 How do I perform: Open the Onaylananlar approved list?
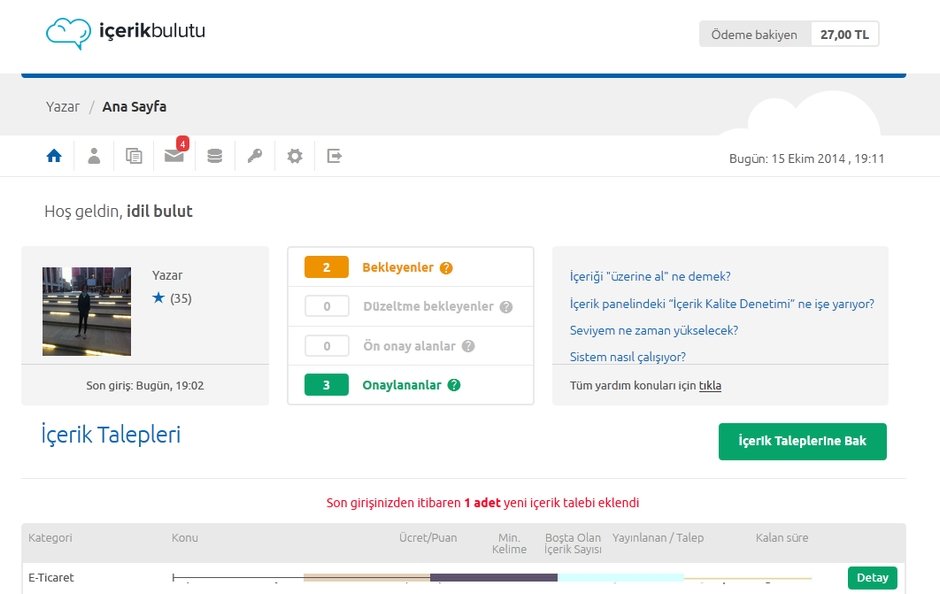point(401,385)
